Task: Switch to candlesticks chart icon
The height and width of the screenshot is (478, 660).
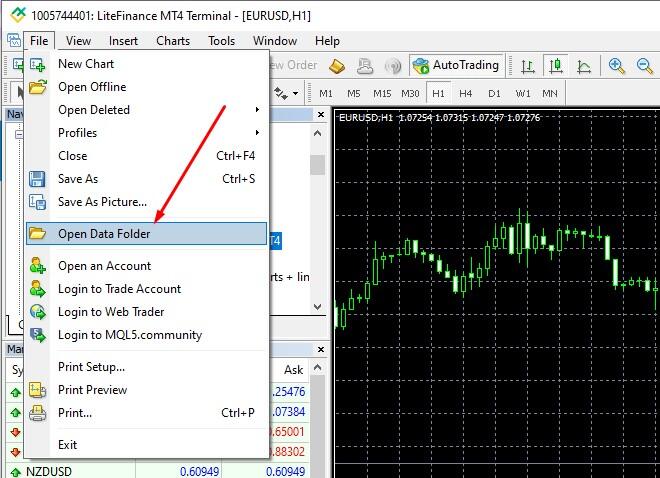Action: (556, 66)
